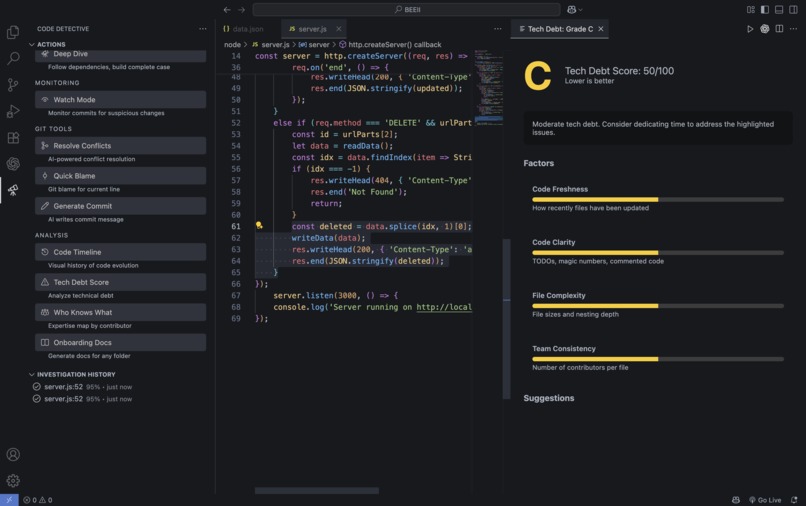806x506 pixels.
Task: Click http.createServer() callback breadcrumb
Action: [x=390, y=45]
